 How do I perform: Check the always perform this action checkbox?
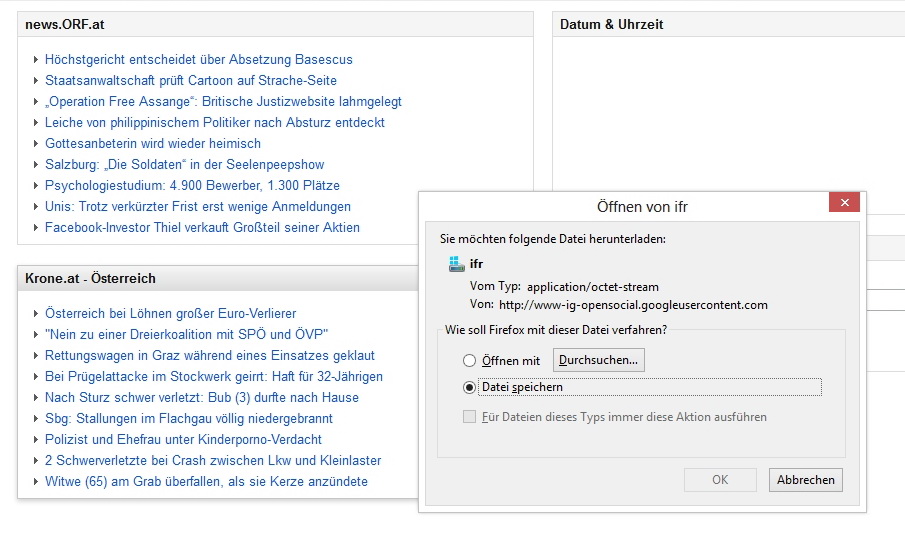469,417
